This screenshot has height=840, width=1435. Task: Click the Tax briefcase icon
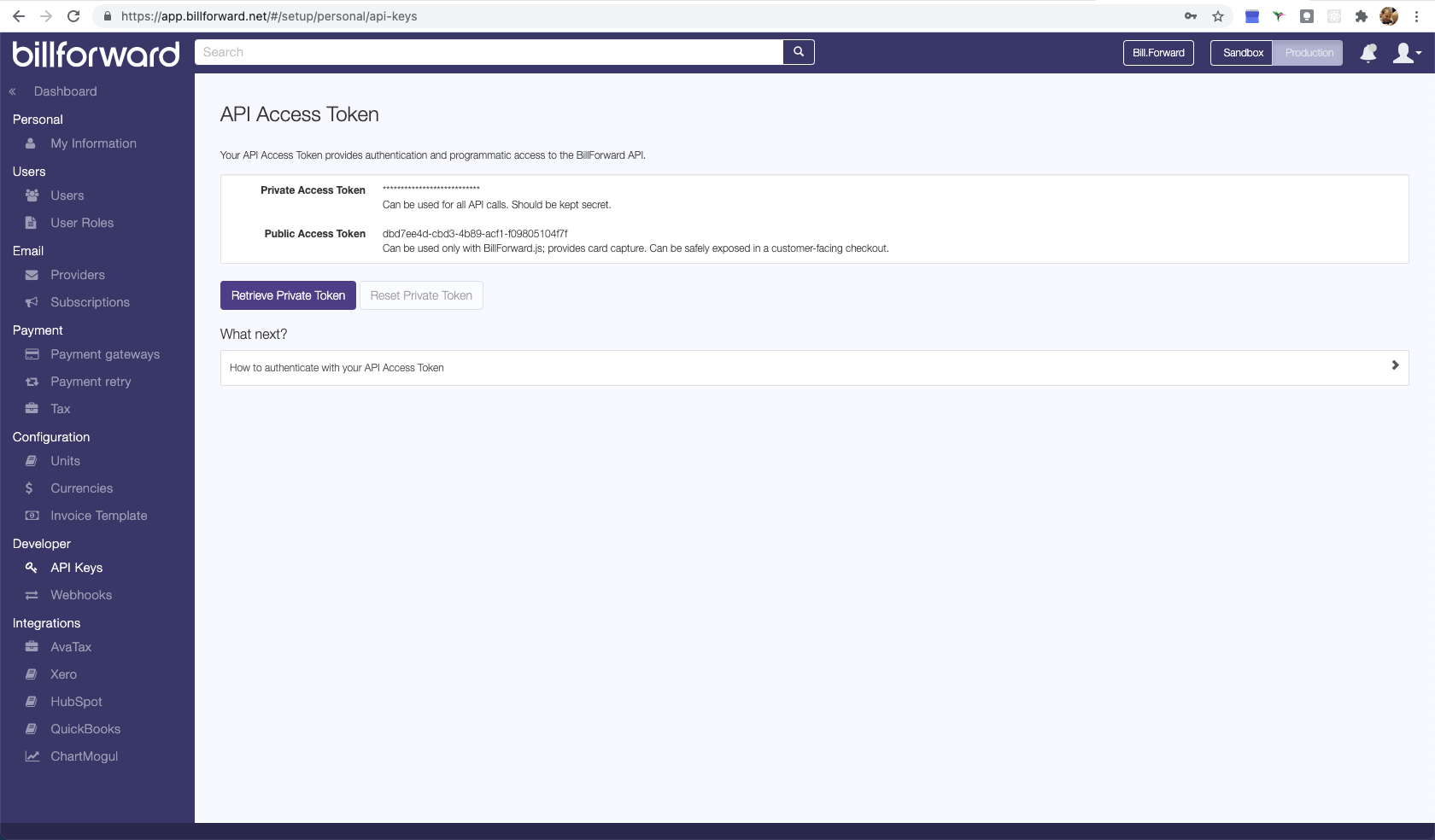click(32, 409)
